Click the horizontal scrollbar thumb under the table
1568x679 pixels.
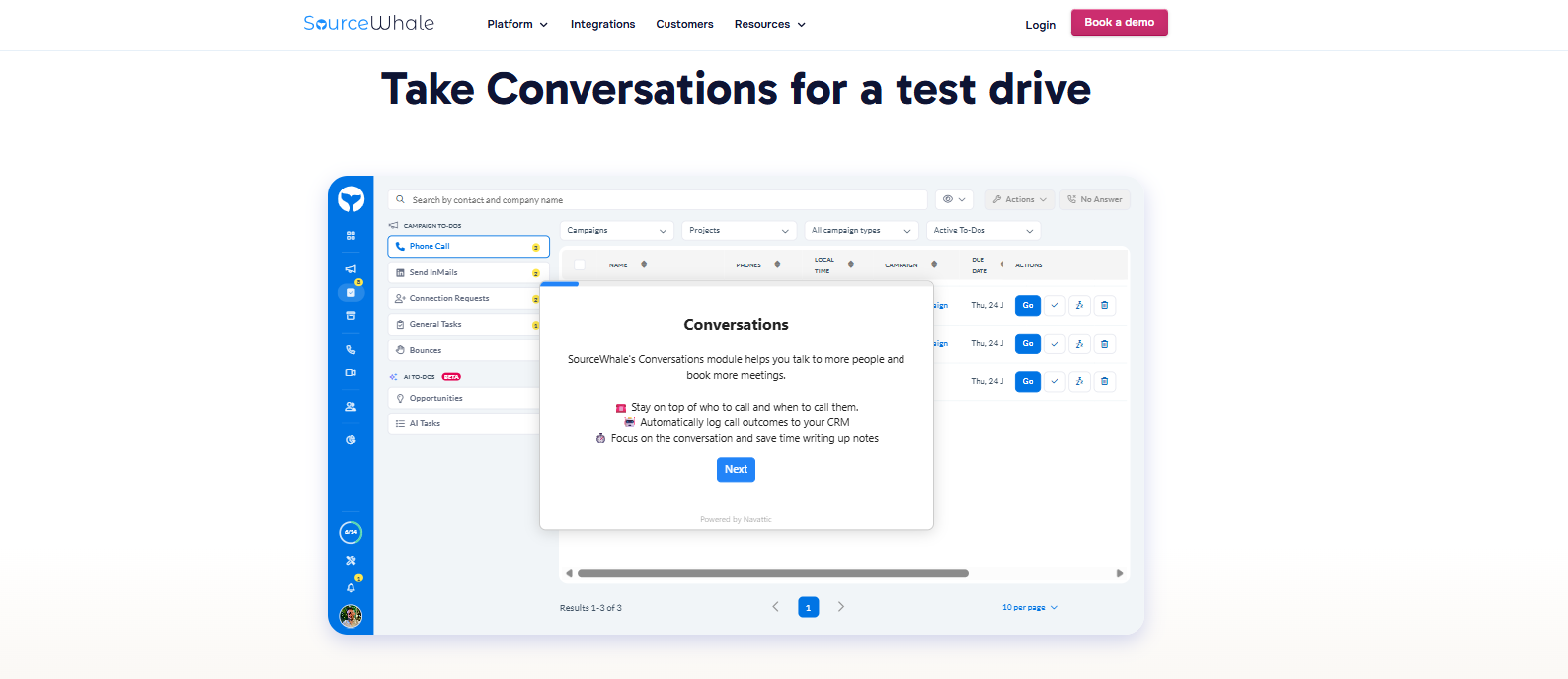[773, 573]
